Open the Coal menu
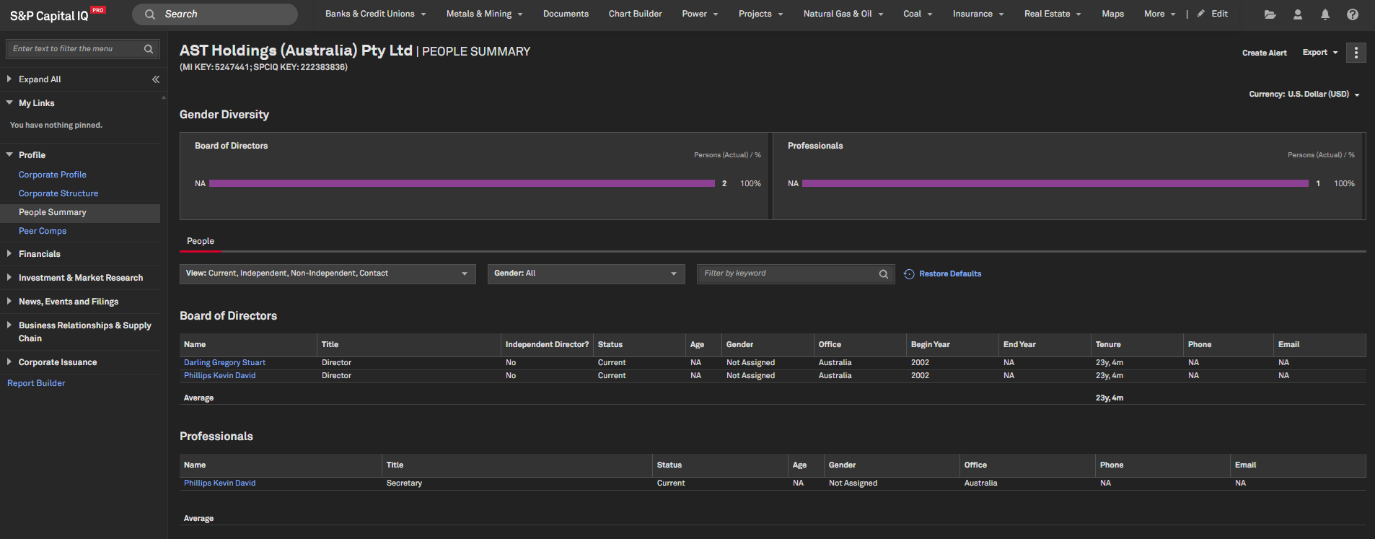This screenshot has height=539, width=1375. [918, 14]
